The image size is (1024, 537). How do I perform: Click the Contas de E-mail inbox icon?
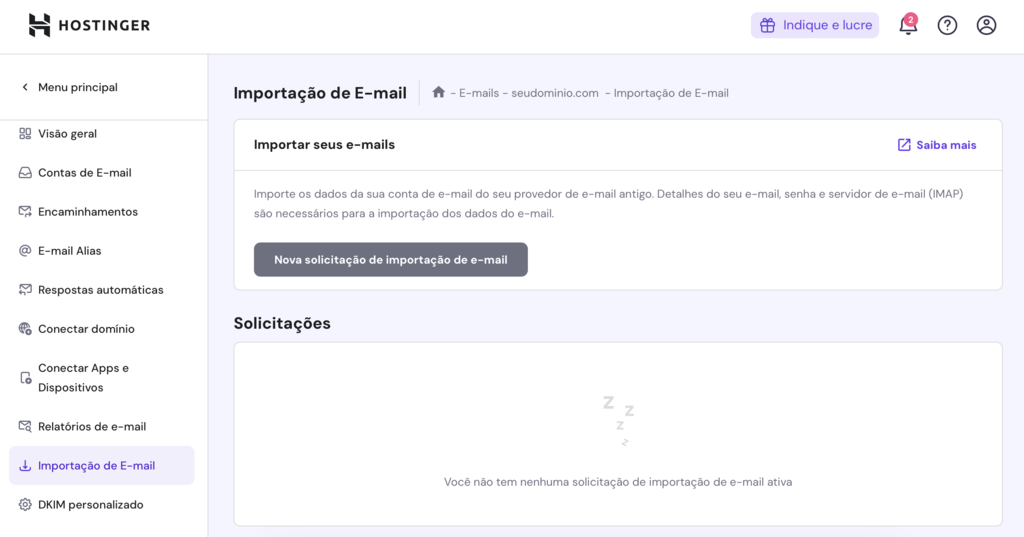pos(25,172)
